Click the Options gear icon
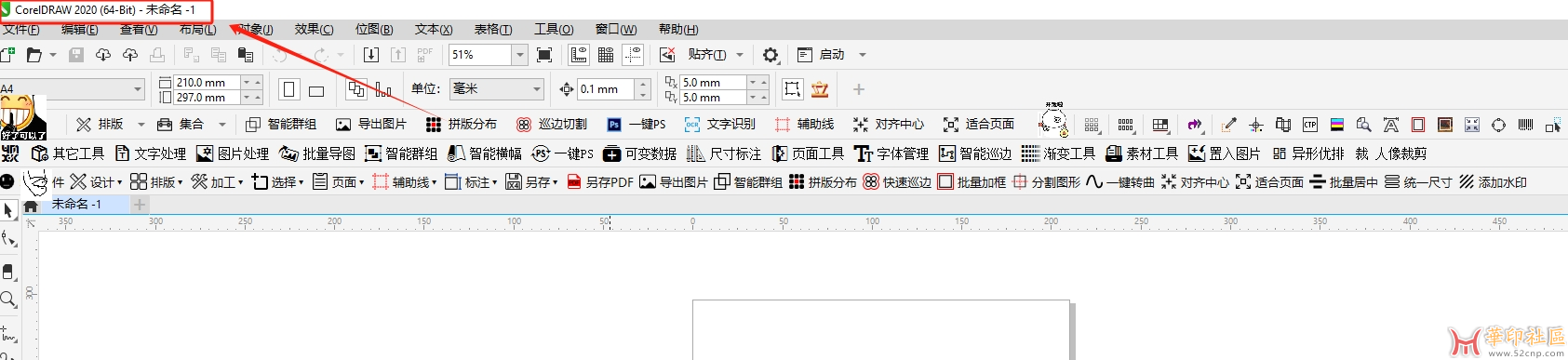Screen dimensions: 1568x360 pos(771,55)
